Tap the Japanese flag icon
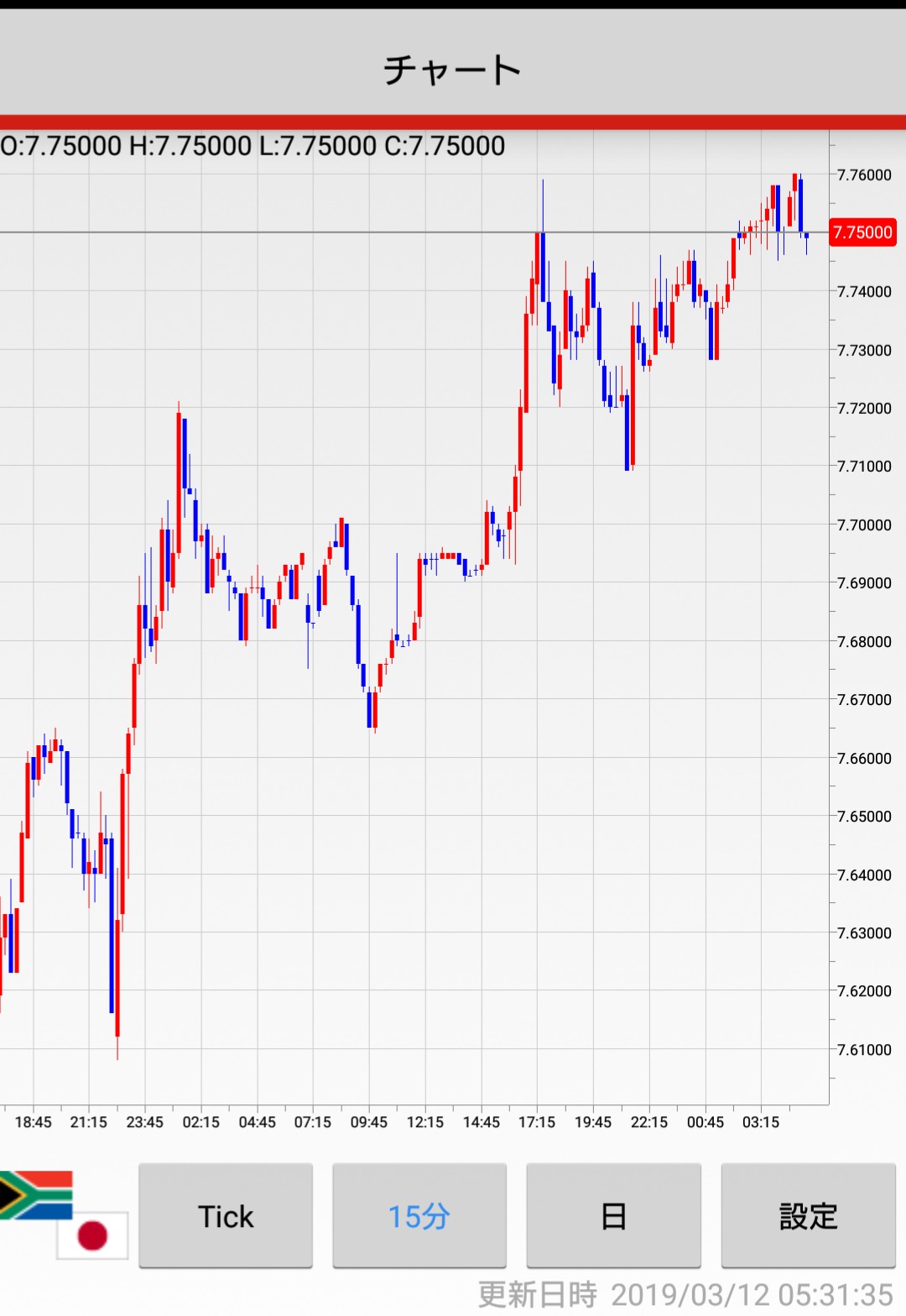The width and height of the screenshot is (906, 1316). (92, 1235)
